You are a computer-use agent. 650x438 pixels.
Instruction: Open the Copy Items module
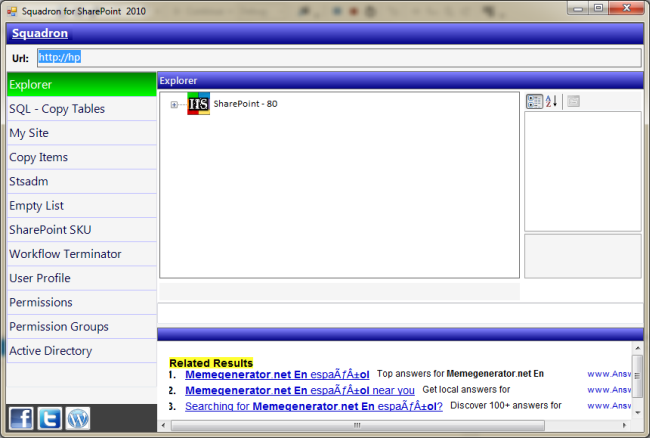(82, 157)
